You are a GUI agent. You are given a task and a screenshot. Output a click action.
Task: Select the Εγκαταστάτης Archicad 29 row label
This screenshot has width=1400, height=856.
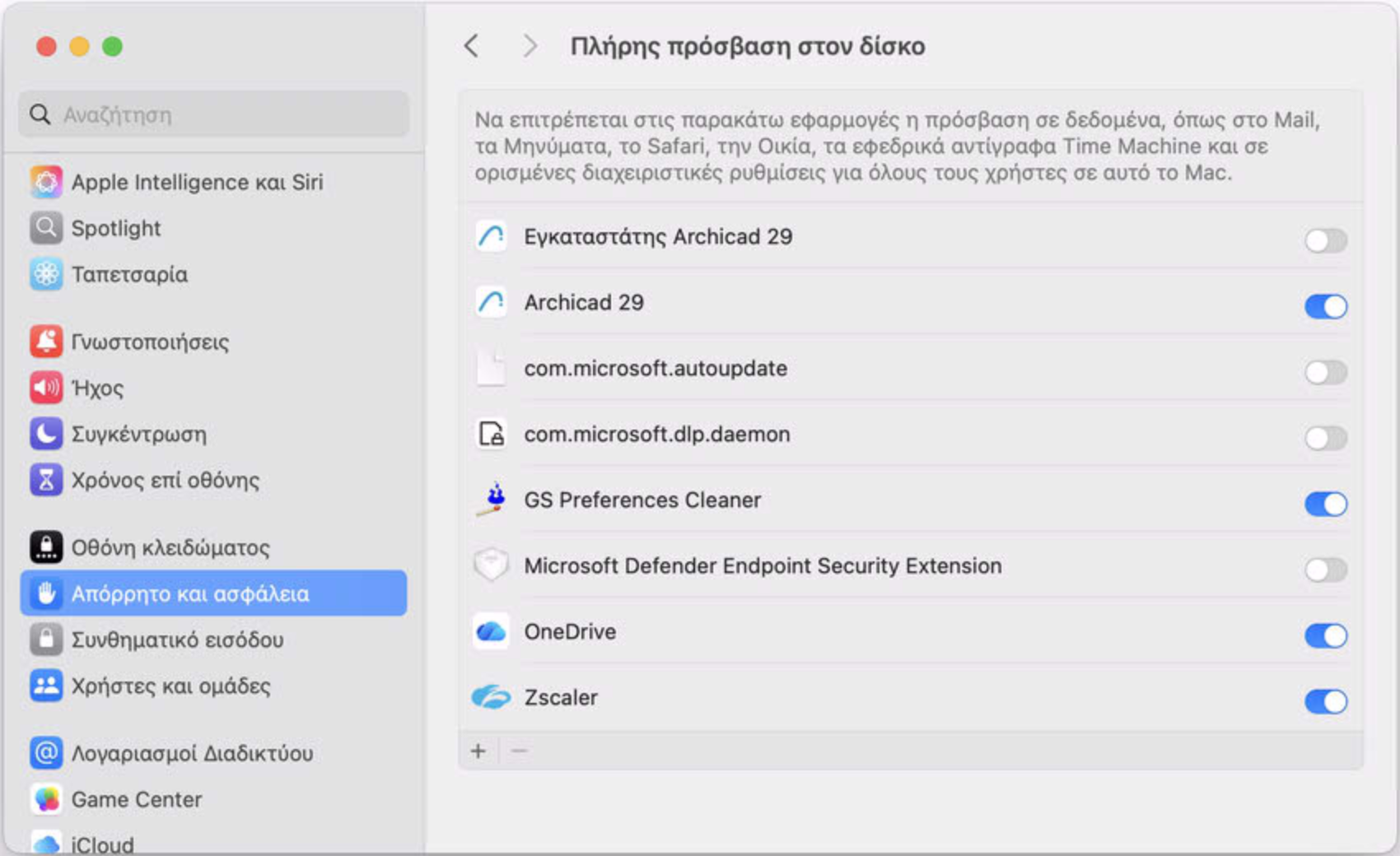658,237
